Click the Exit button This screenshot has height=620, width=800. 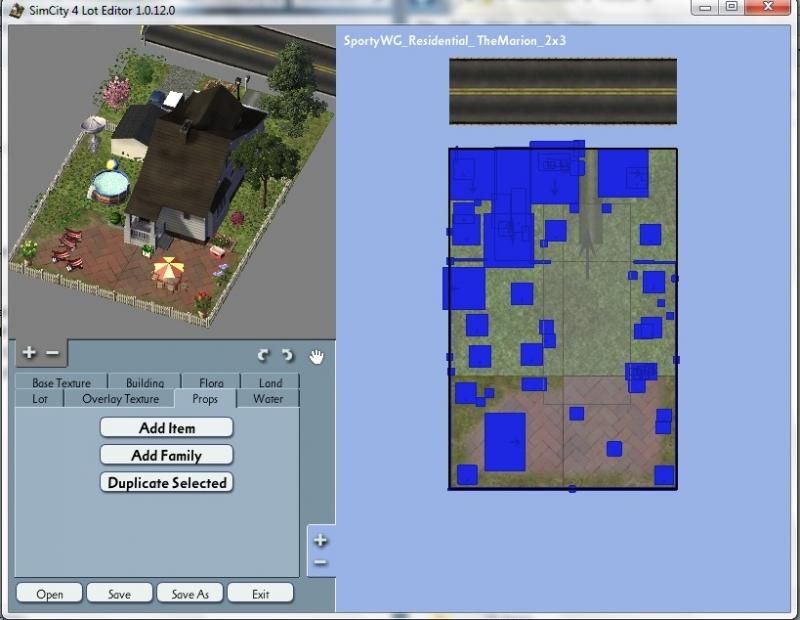point(260,594)
